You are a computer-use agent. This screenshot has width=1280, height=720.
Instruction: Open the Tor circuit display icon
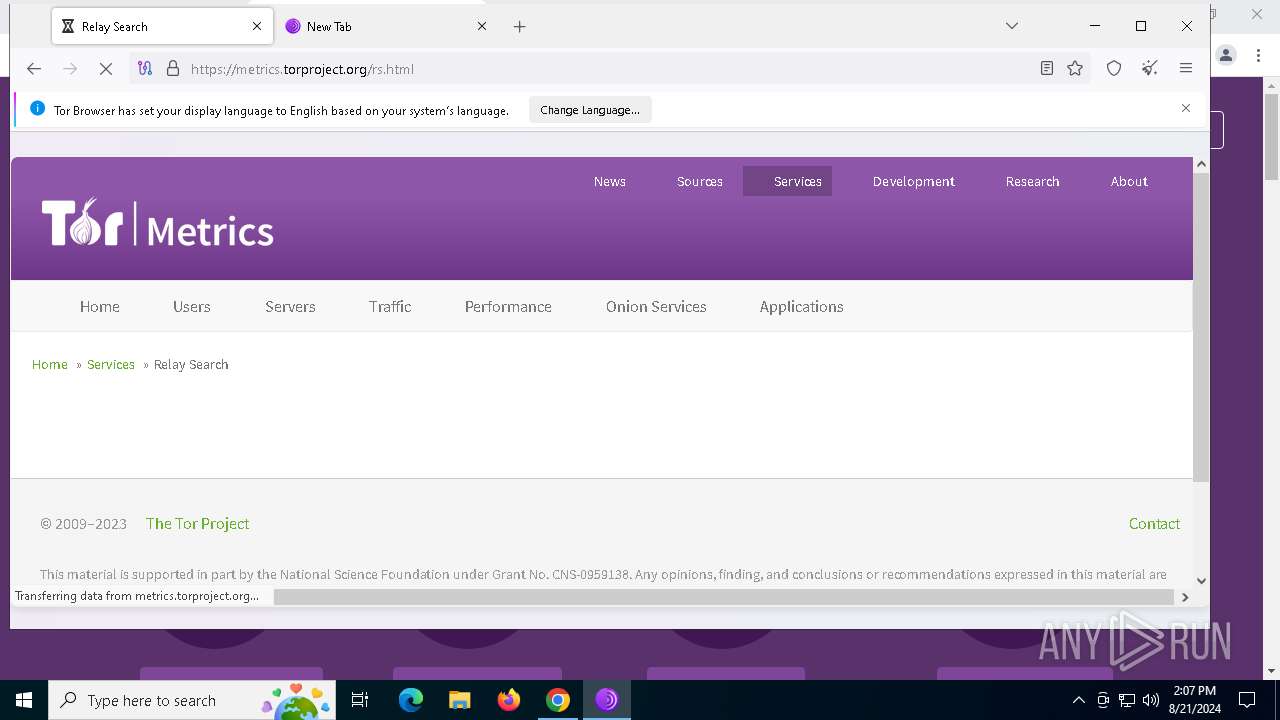(145, 69)
